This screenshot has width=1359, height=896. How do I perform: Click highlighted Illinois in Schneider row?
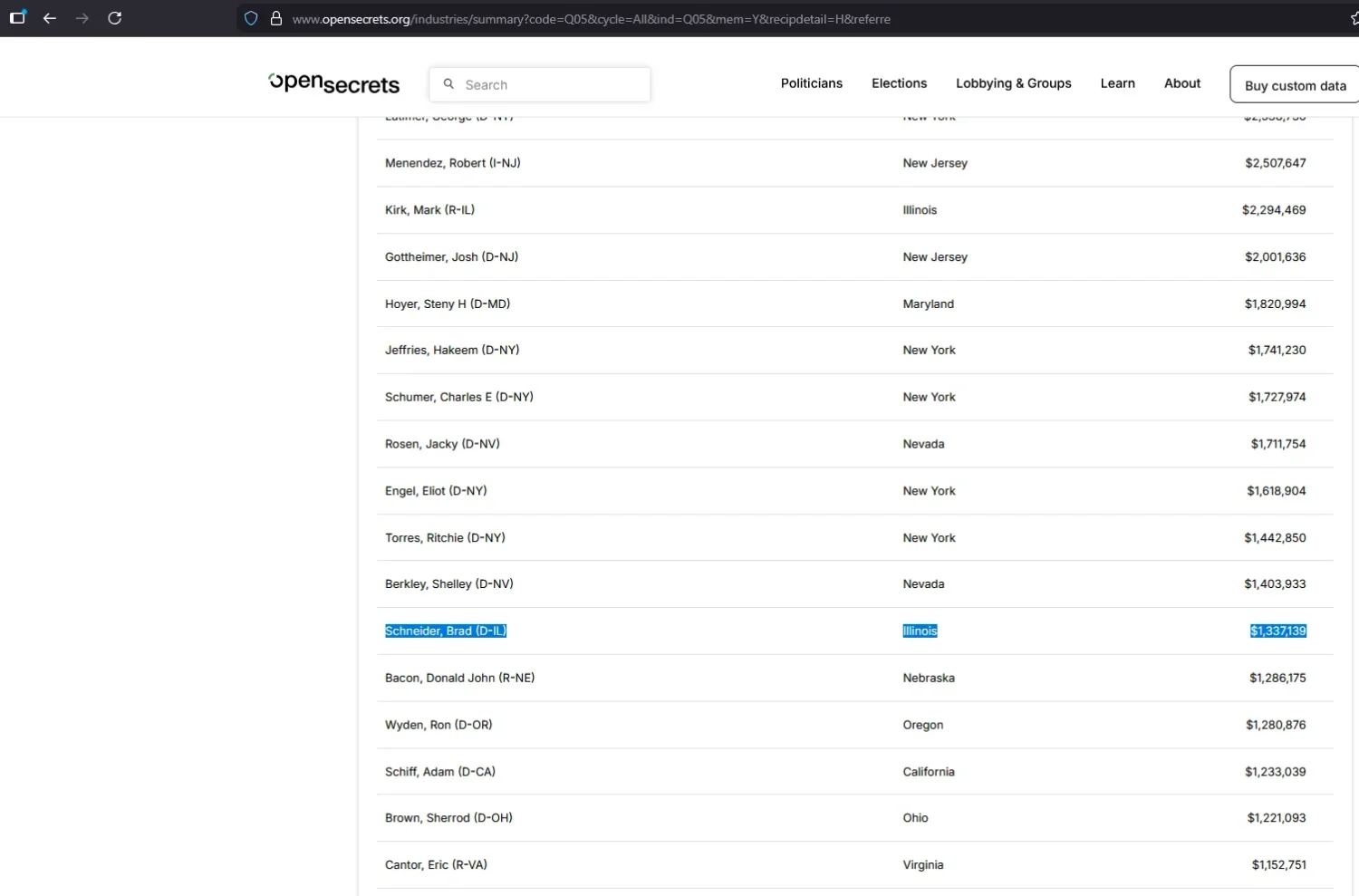pyautogui.click(x=920, y=631)
